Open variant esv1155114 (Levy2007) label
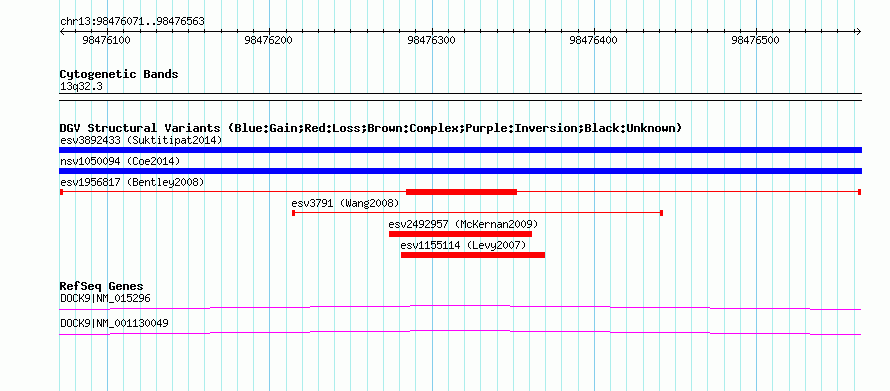 coord(464,245)
